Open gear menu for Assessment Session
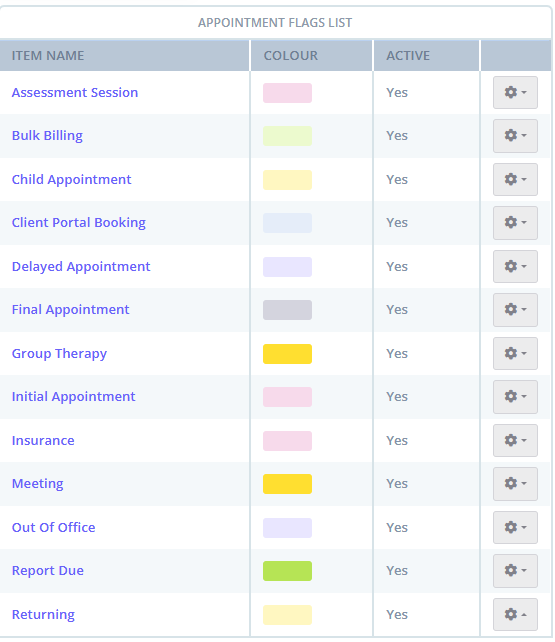 515,93
